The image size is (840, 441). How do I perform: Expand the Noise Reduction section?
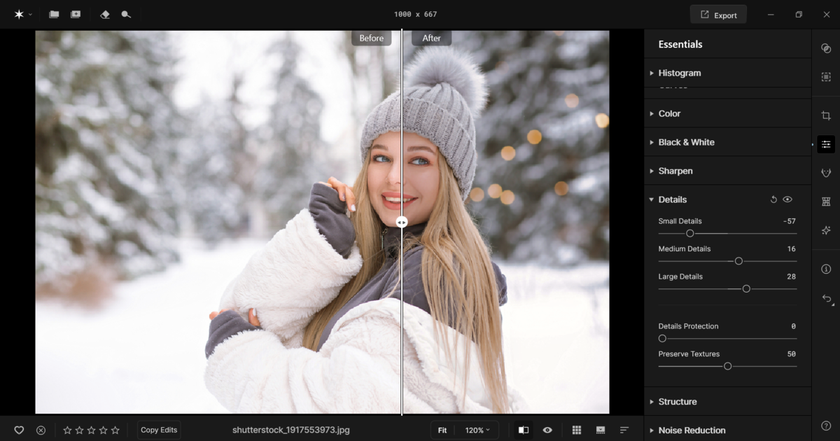click(x=691, y=430)
